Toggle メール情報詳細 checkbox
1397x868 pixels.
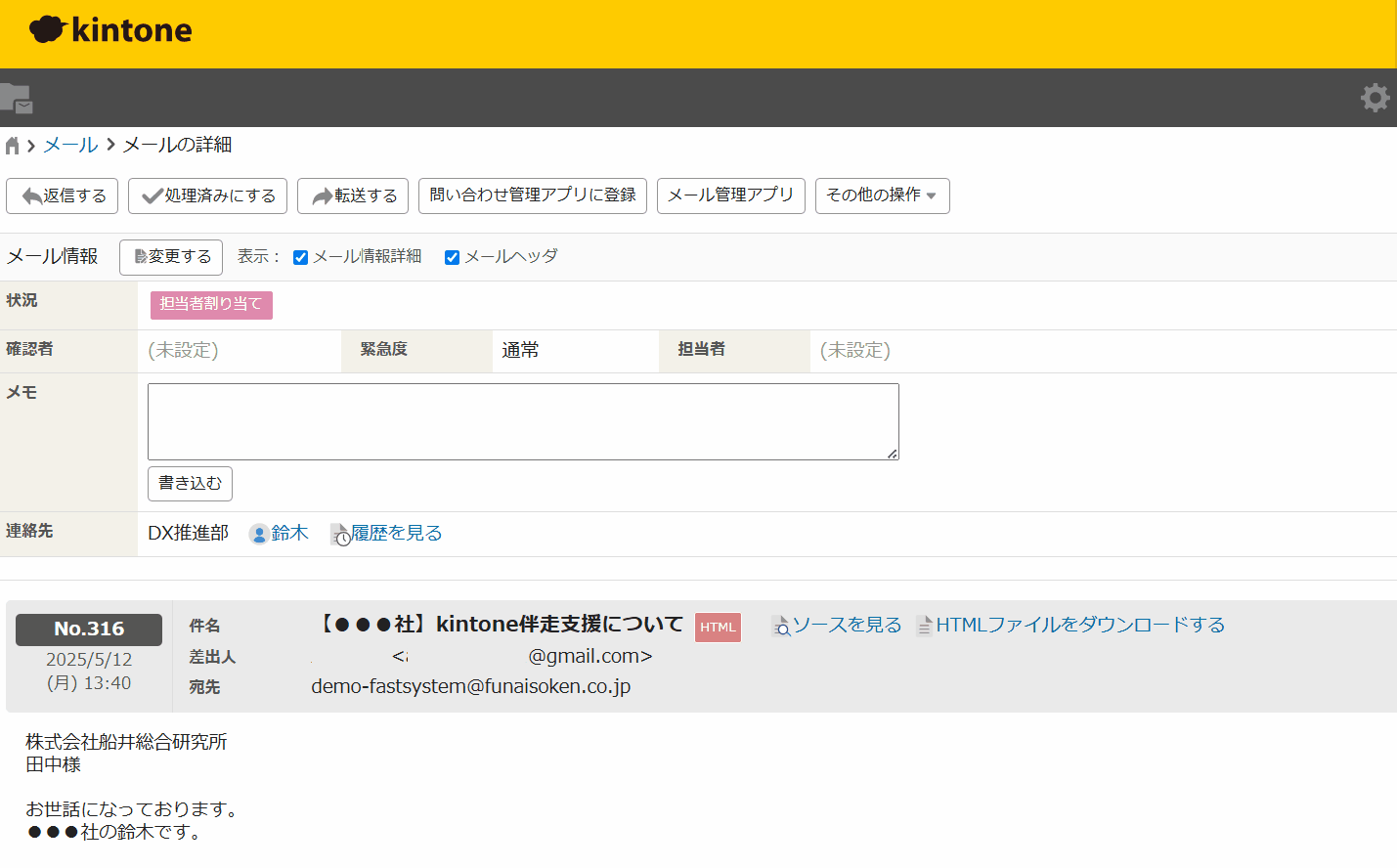point(301,257)
